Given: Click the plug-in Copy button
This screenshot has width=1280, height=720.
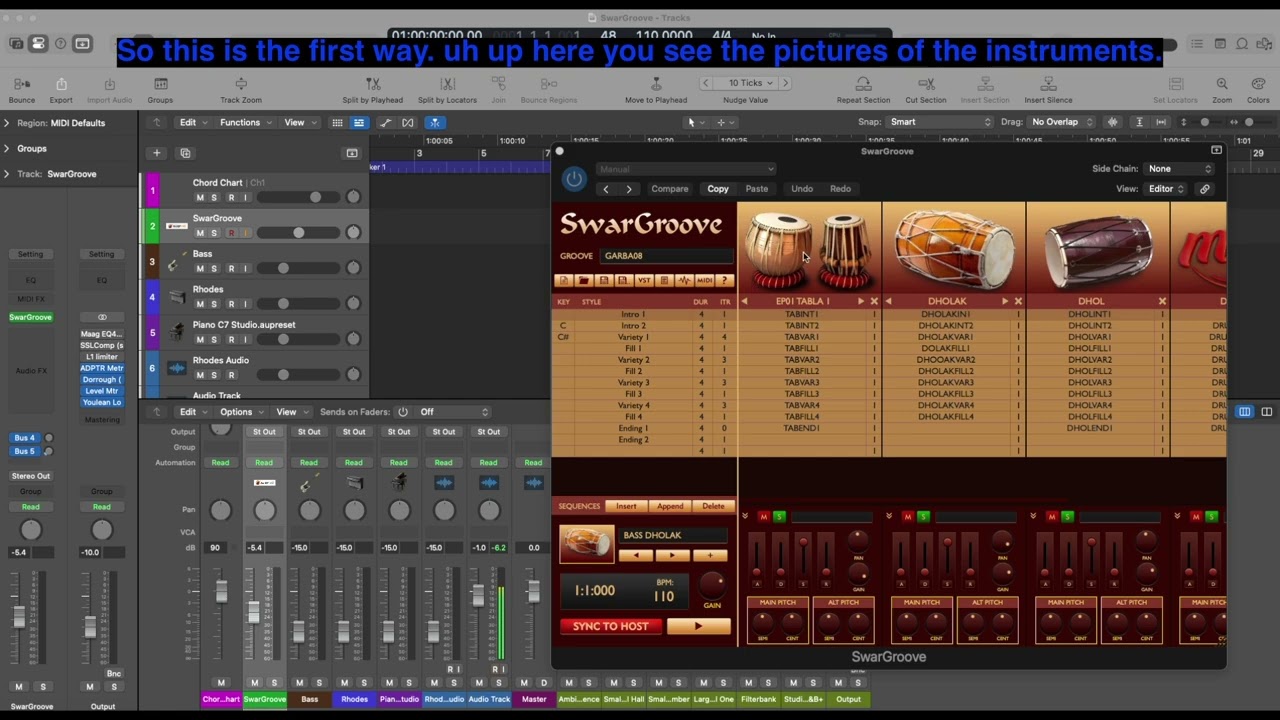Looking at the screenshot, I should click(x=718, y=189).
